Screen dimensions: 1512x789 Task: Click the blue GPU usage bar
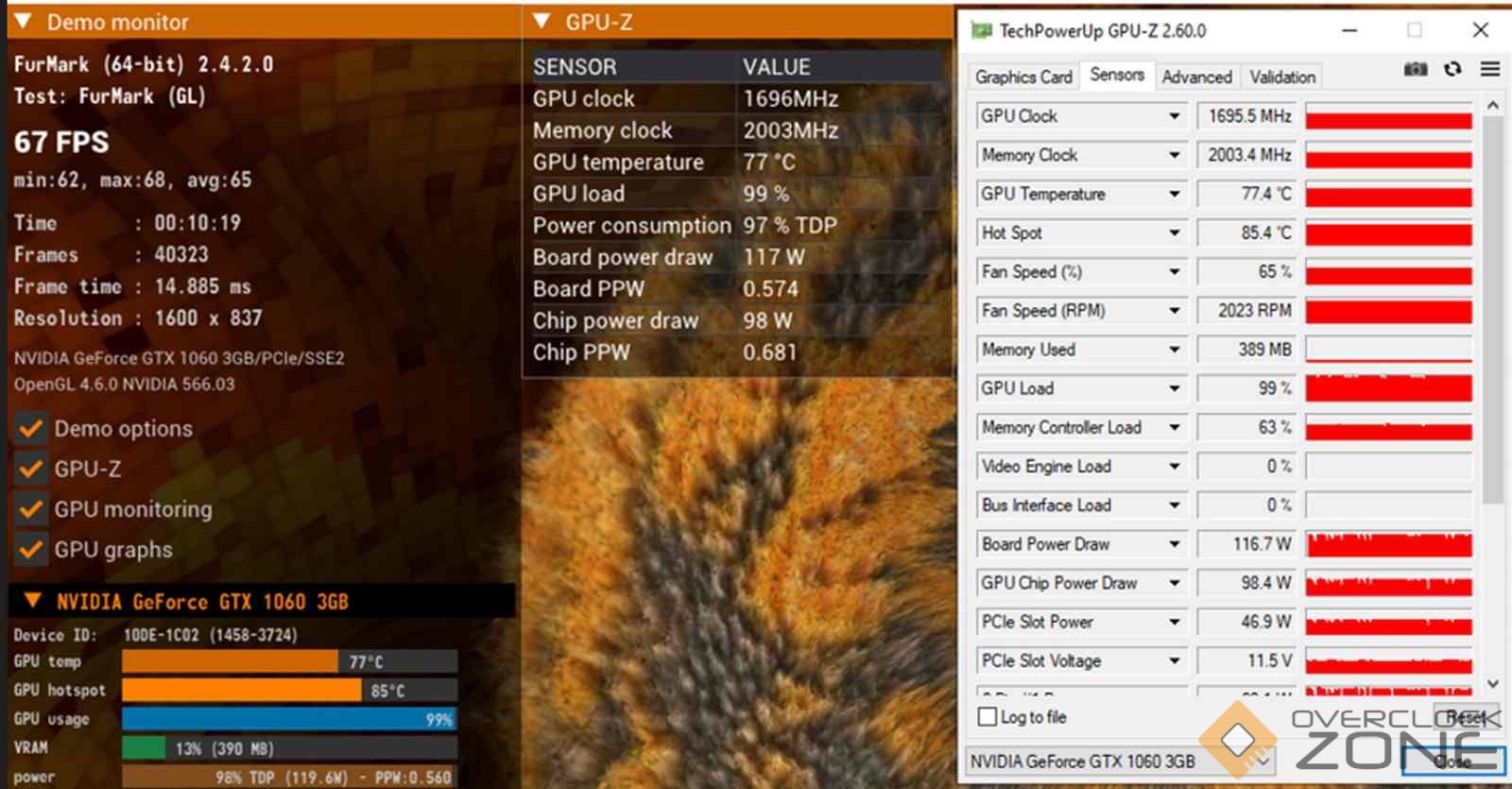289,719
